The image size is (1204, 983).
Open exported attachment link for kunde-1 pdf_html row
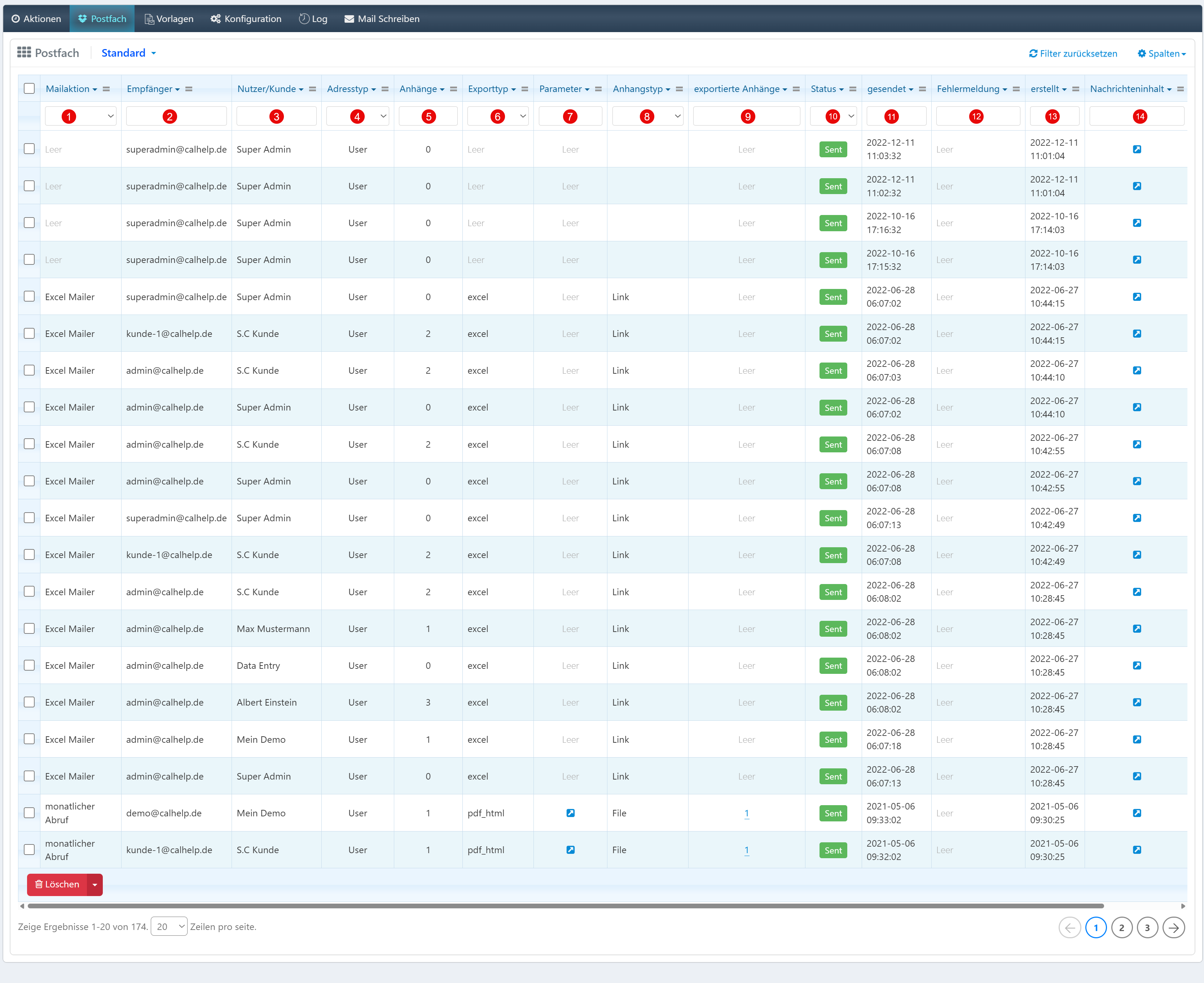pyautogui.click(x=747, y=850)
